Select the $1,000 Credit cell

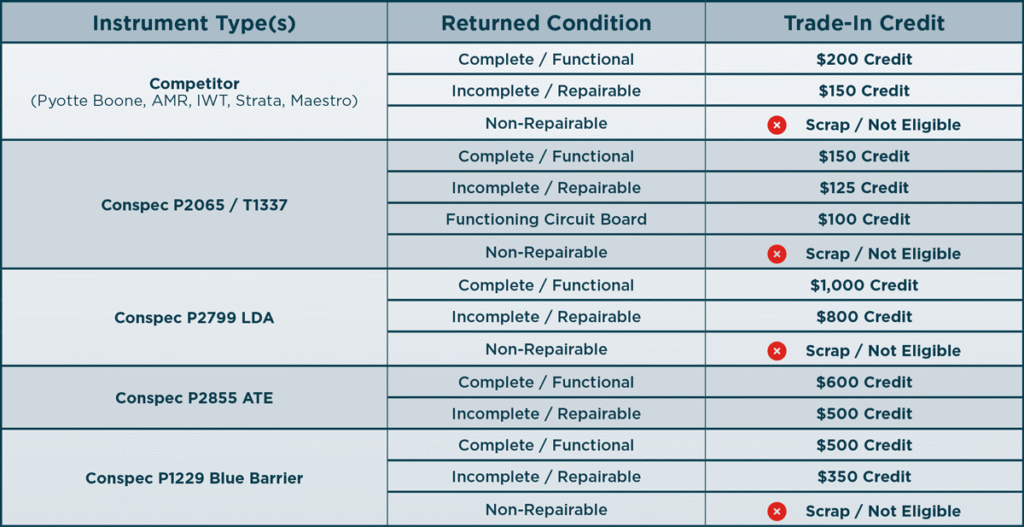[x=864, y=285]
